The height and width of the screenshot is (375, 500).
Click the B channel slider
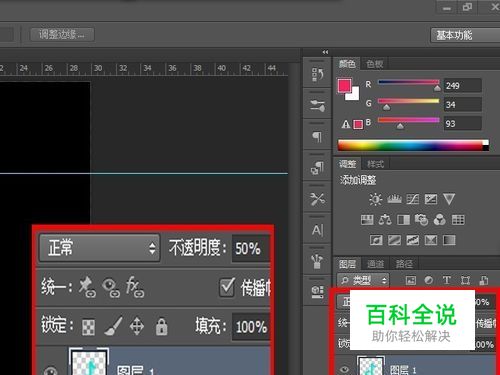[x=409, y=121]
